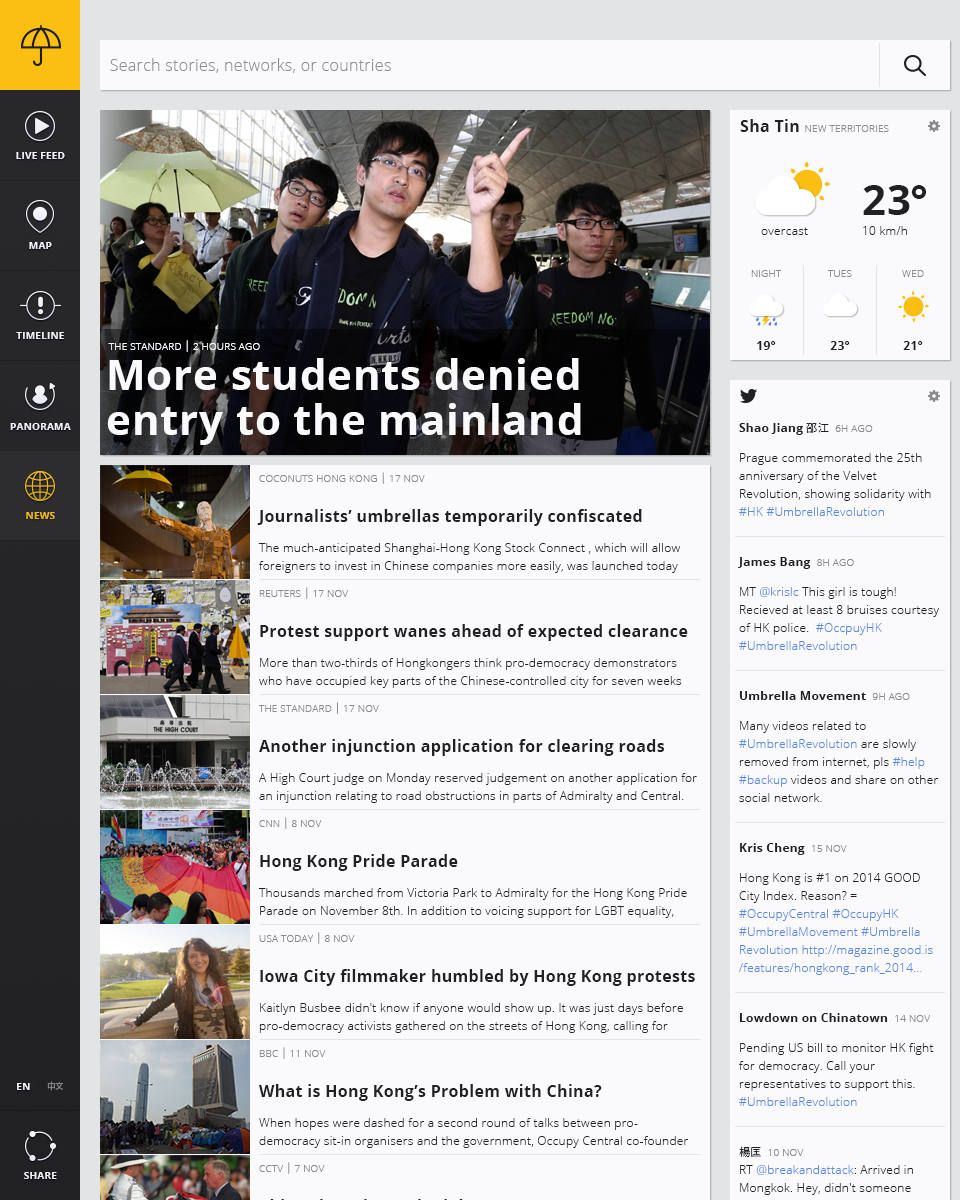This screenshot has width=960, height=1200.
Task: Click the umbrella statue article thumbnail
Action: click(x=175, y=522)
